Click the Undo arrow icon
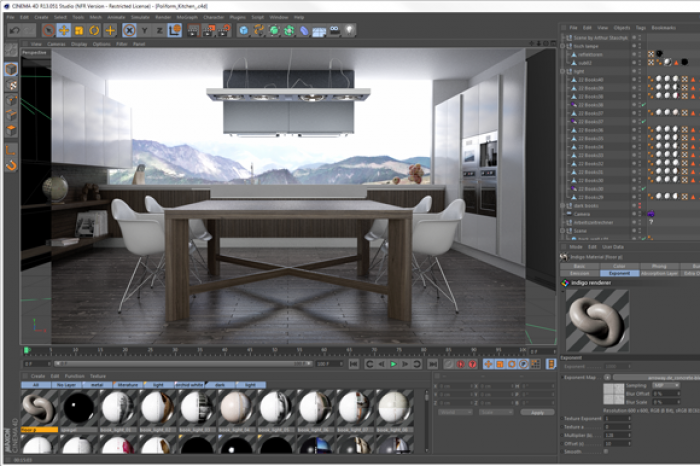This screenshot has width=700, height=466. [14, 30]
